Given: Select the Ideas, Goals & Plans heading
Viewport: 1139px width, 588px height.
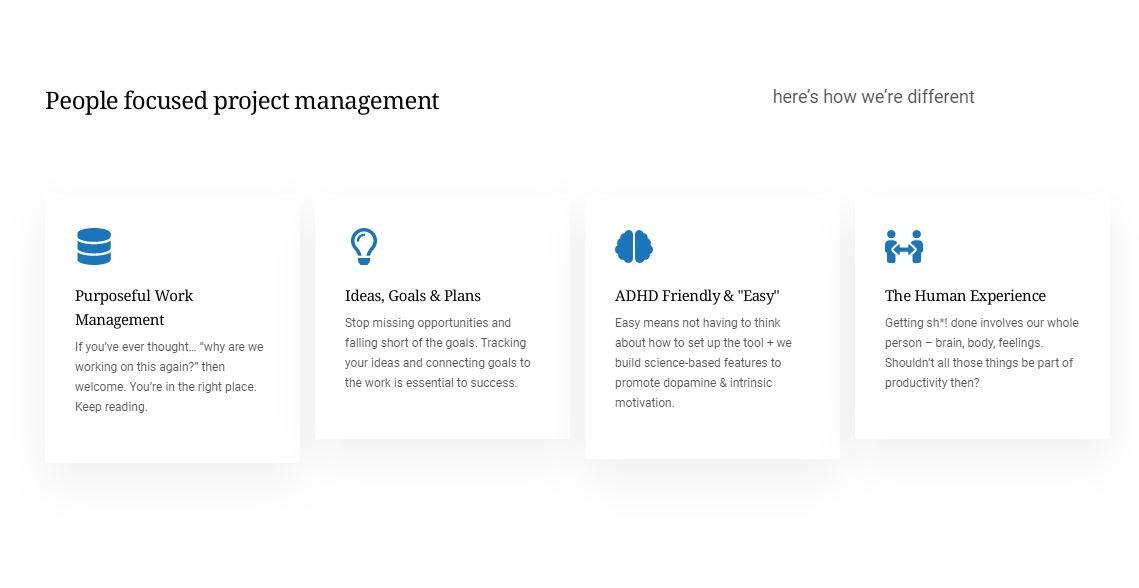Looking at the screenshot, I should tap(413, 296).
